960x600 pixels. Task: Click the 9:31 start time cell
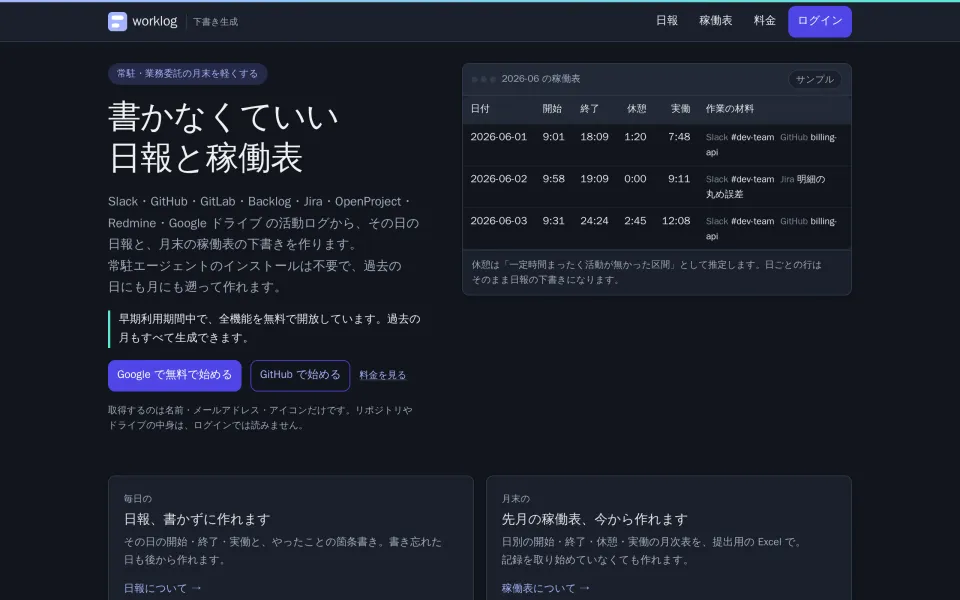[553, 221]
